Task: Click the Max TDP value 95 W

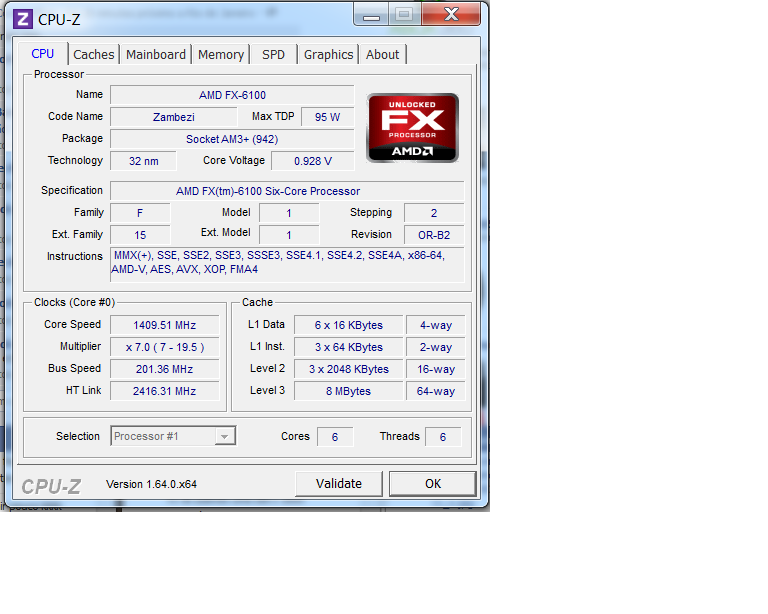Action: [327, 117]
